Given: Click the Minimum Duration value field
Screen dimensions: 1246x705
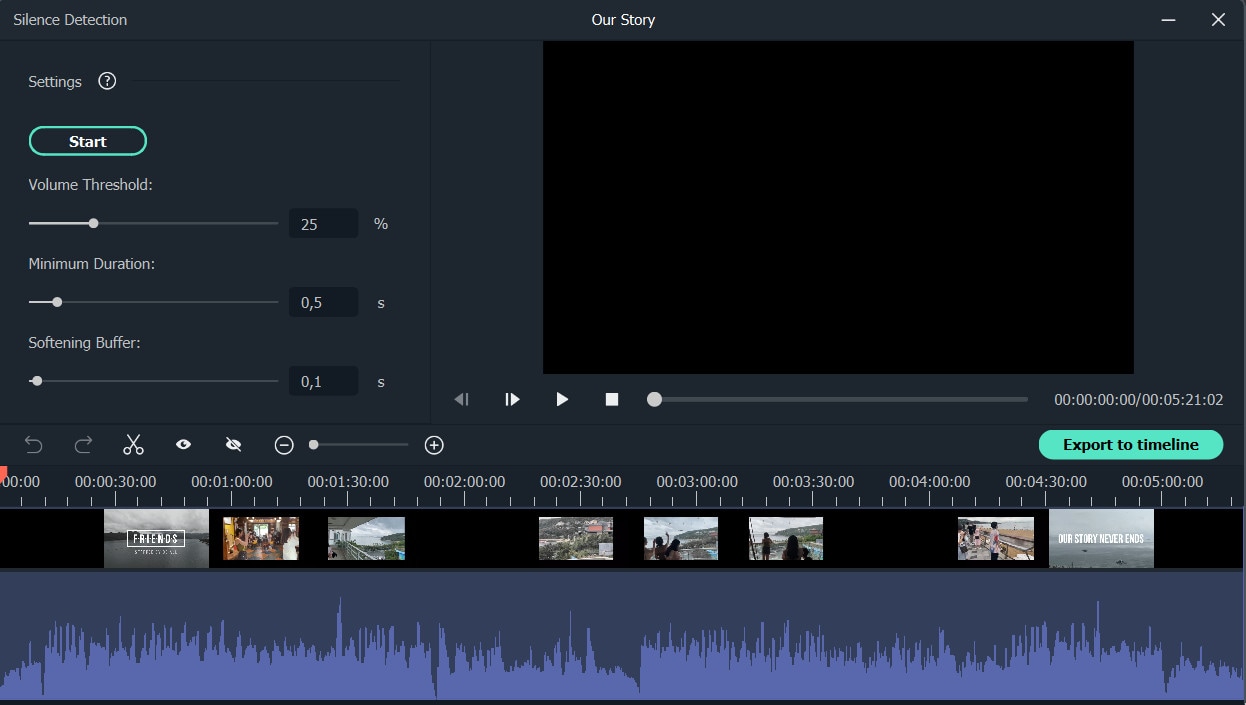Looking at the screenshot, I should pos(323,302).
